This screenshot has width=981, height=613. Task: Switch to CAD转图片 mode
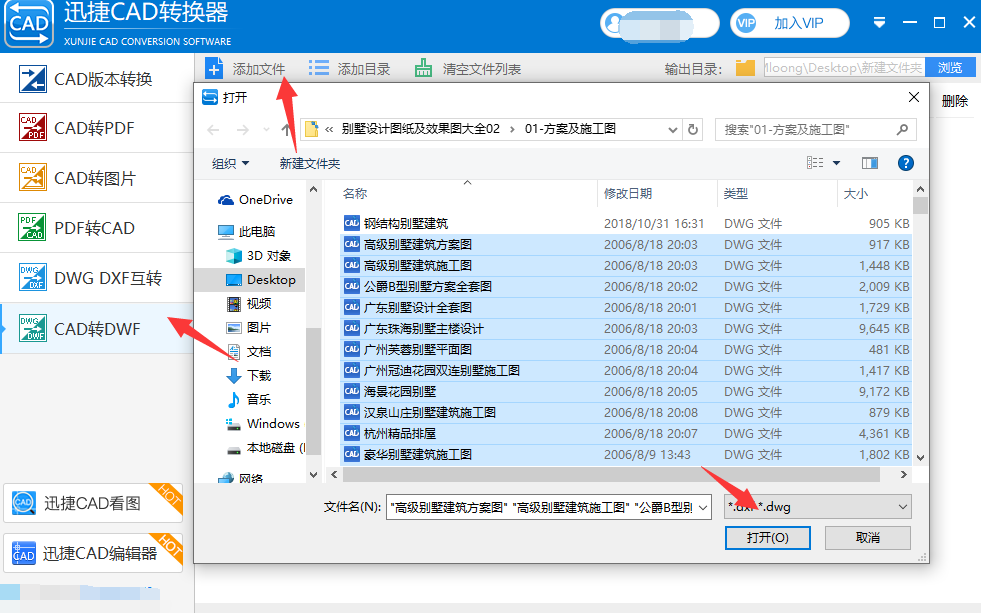click(x=96, y=178)
